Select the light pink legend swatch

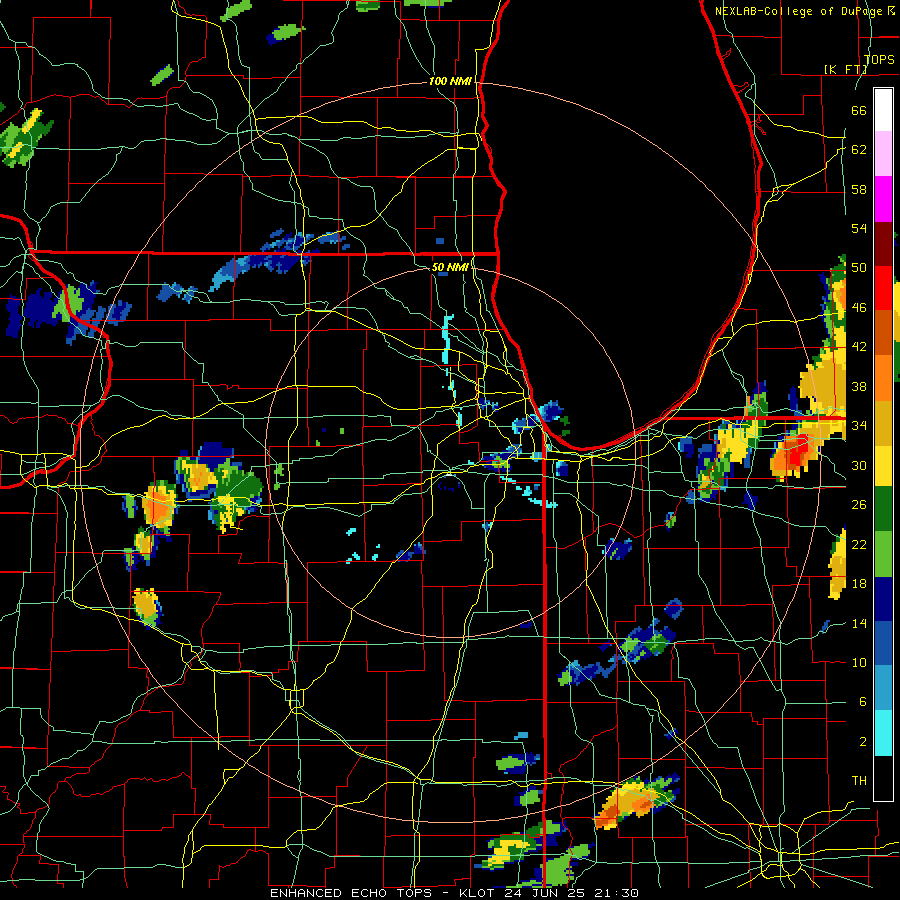(x=883, y=154)
